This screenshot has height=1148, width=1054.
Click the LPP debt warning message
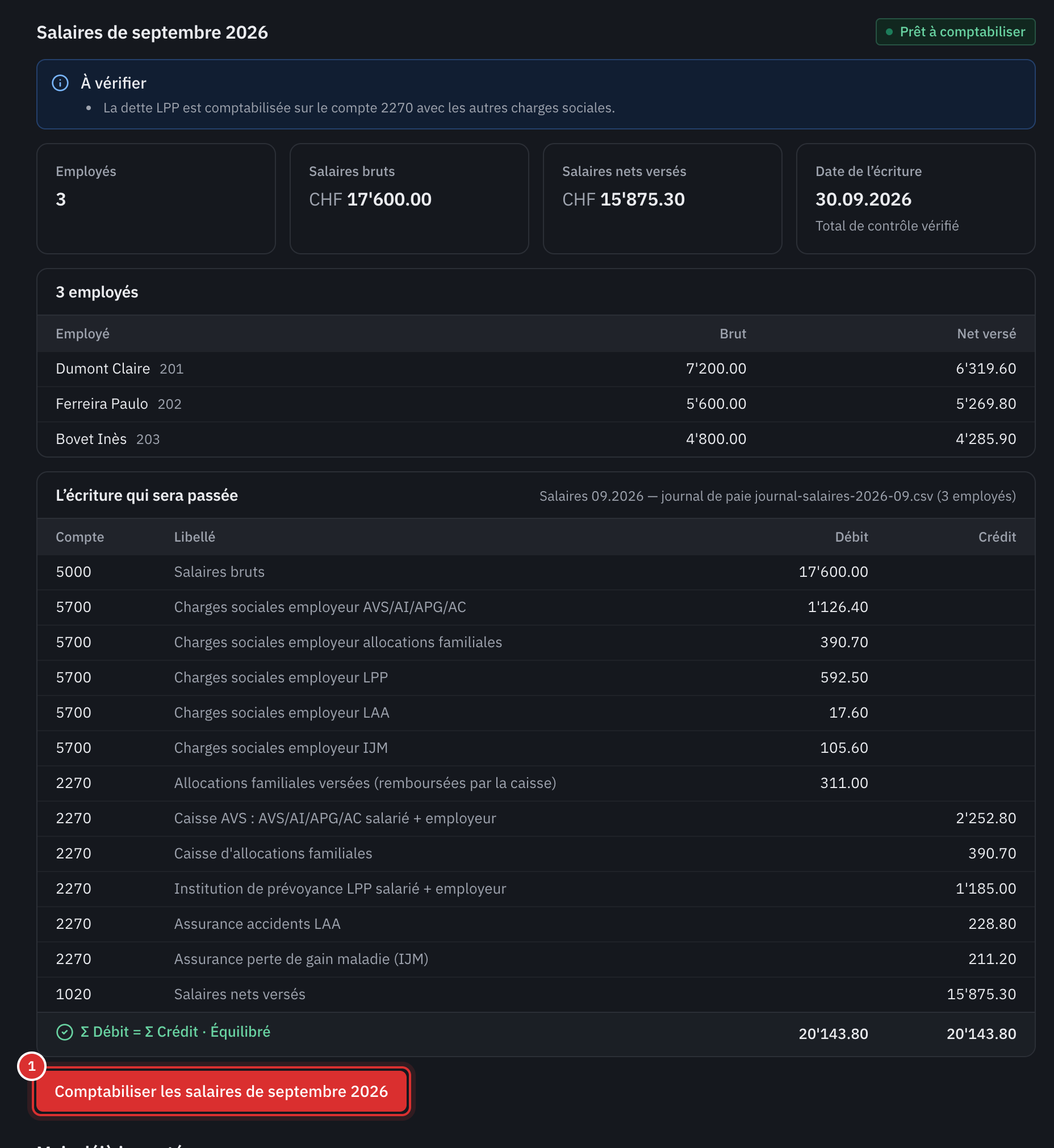pos(359,108)
